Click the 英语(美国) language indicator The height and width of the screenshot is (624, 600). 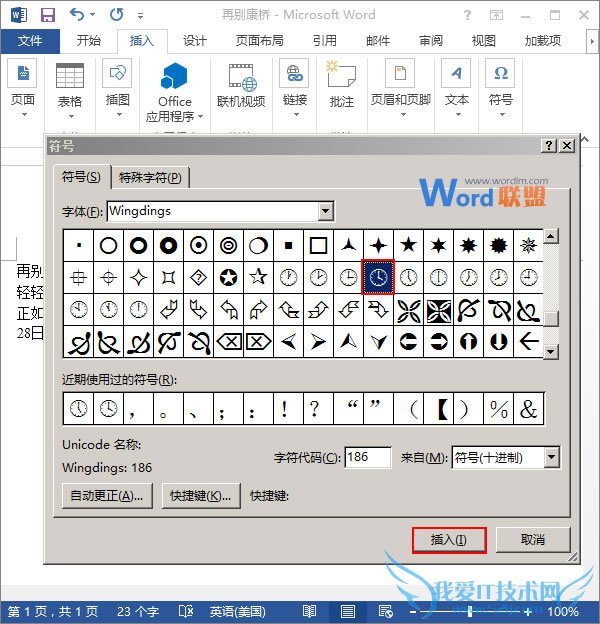pyautogui.click(x=238, y=611)
